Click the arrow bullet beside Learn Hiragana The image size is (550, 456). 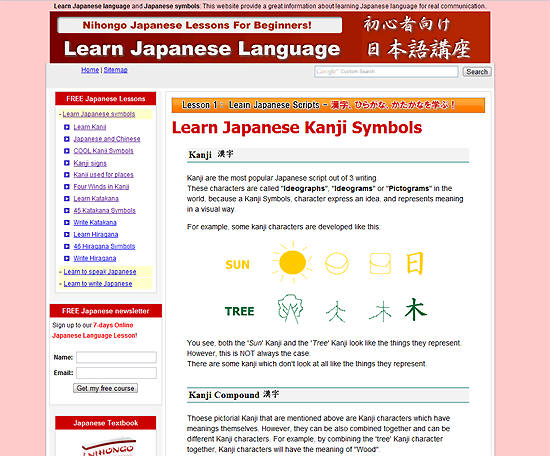[x=67, y=234]
